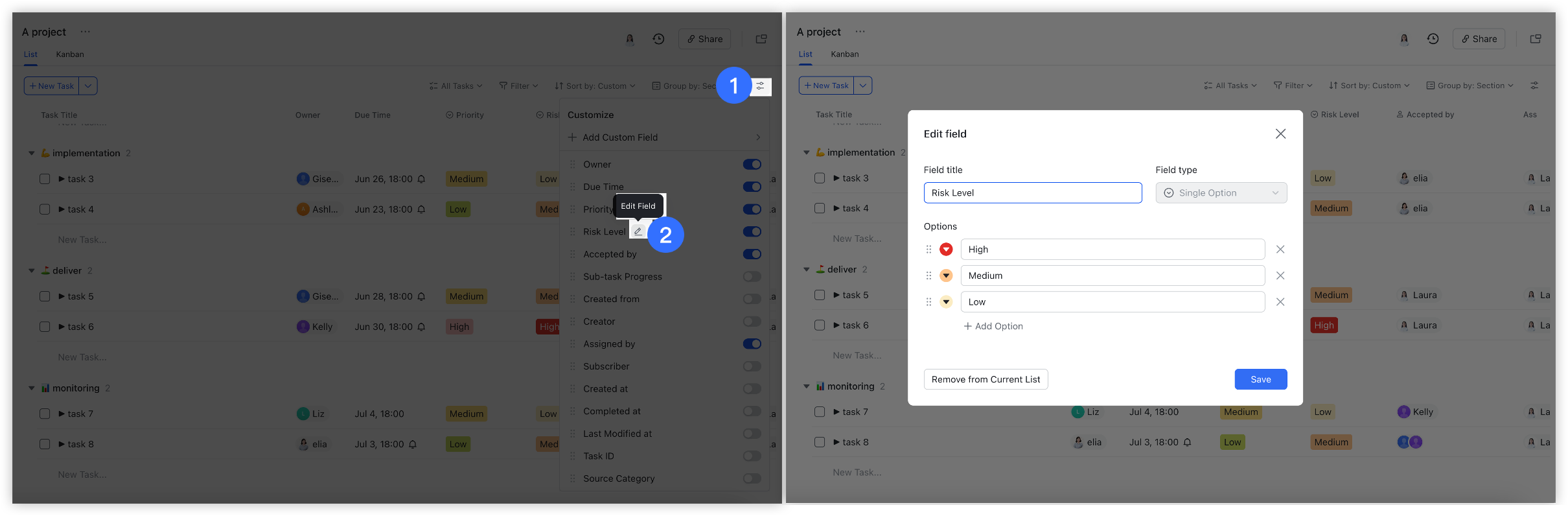Select the List tab in right window
This screenshot has width=1568, height=516.
tap(805, 54)
